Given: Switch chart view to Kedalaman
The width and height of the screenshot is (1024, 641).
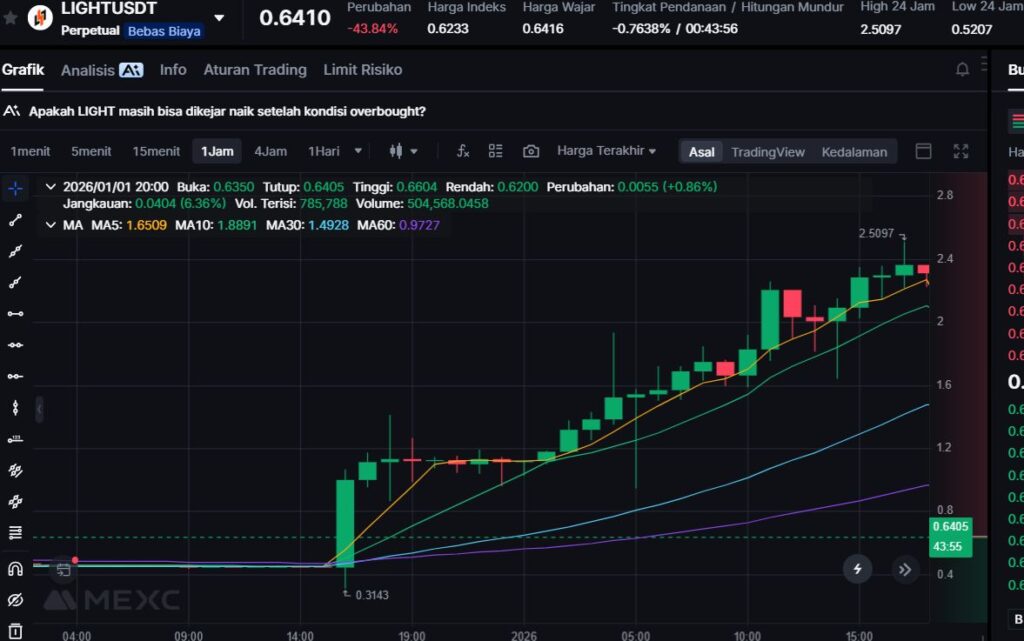Looking at the screenshot, I should pyautogui.click(x=854, y=152).
